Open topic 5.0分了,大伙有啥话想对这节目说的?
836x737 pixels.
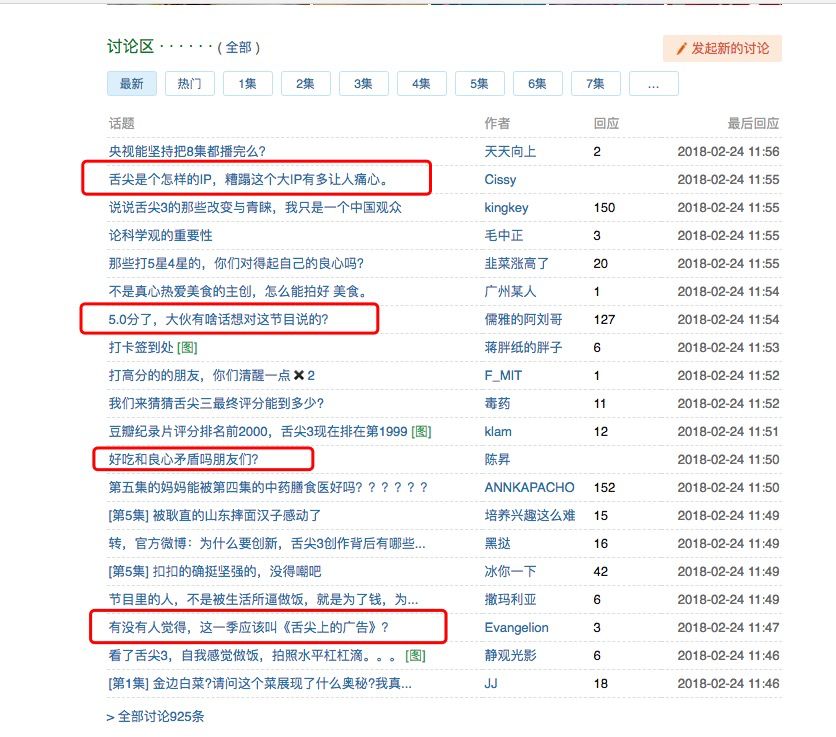click(x=219, y=319)
